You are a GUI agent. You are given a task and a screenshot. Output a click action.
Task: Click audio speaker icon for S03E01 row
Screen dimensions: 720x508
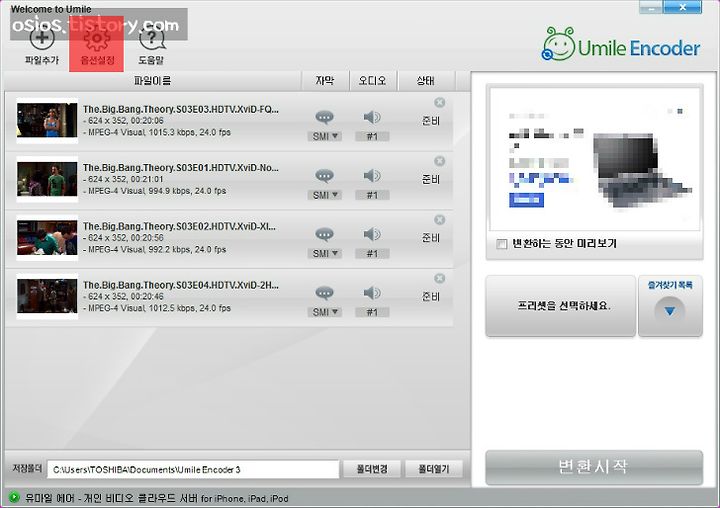372,175
